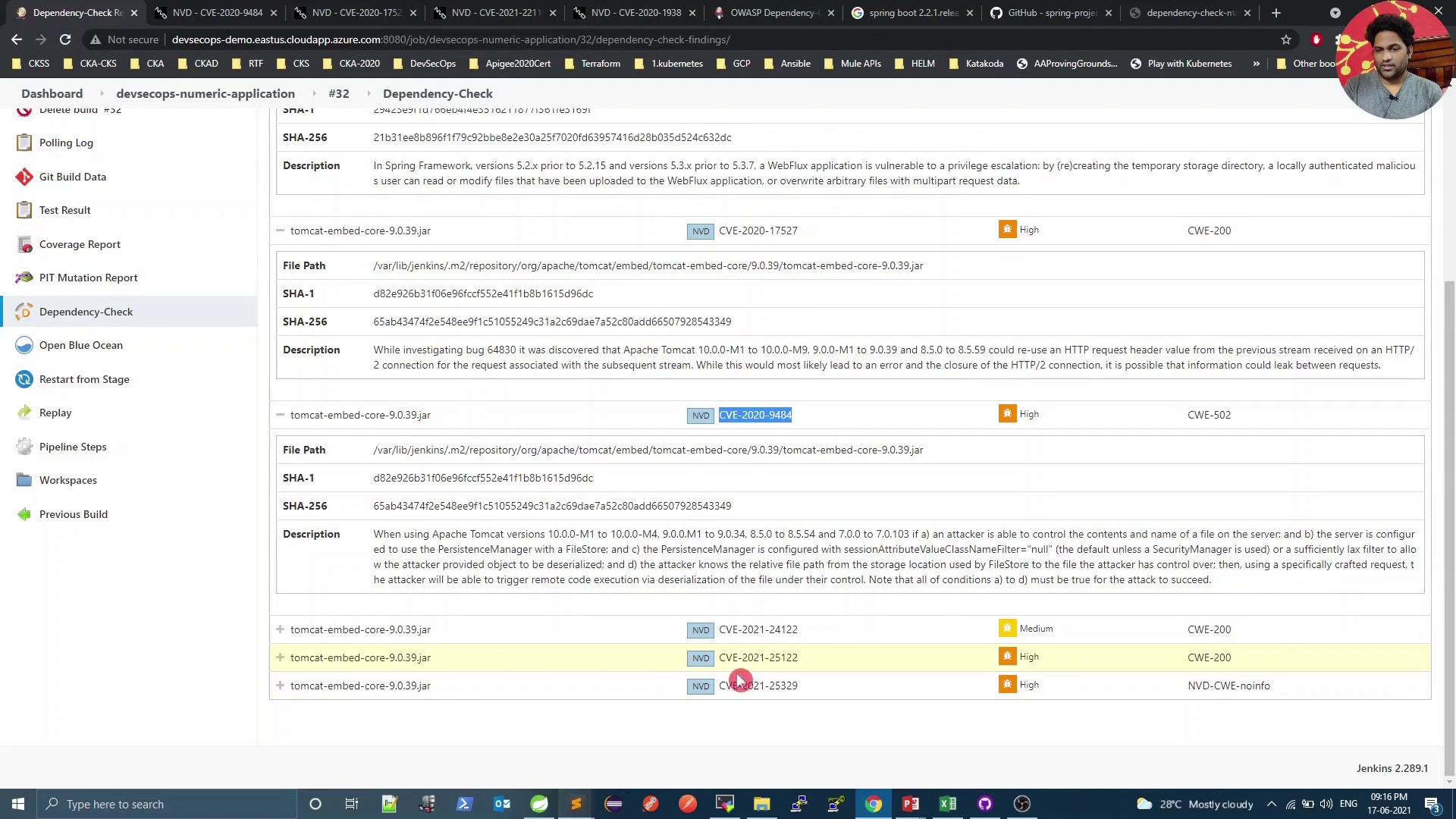This screenshot has width=1456, height=819.
Task: Go to the devsecops-numeric-application breadcrumb
Action: [206, 93]
